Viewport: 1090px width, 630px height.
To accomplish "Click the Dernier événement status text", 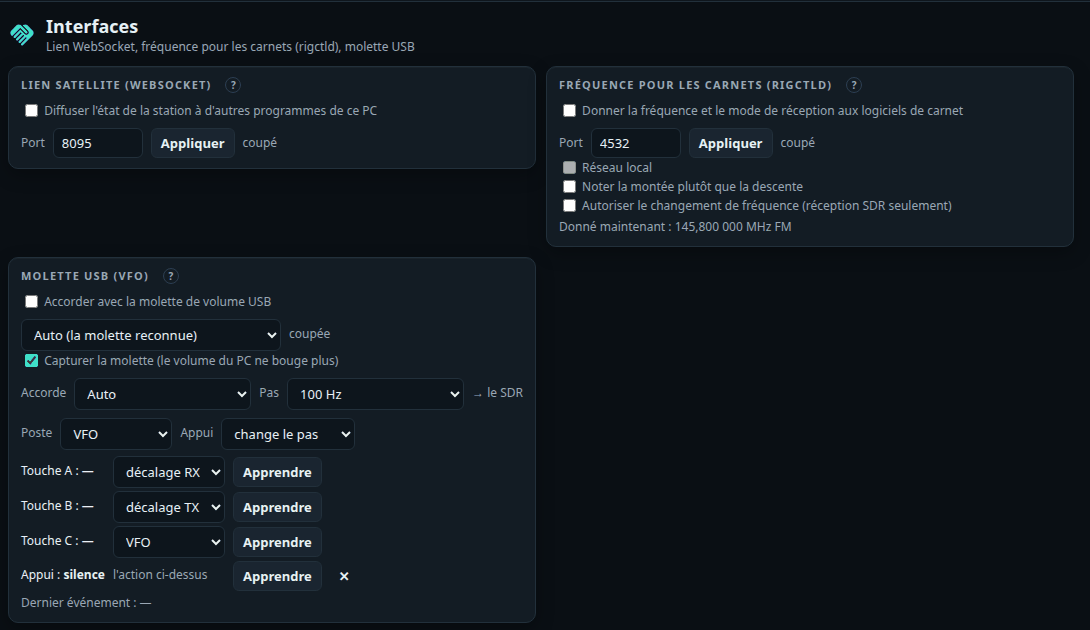I will coord(86,603).
